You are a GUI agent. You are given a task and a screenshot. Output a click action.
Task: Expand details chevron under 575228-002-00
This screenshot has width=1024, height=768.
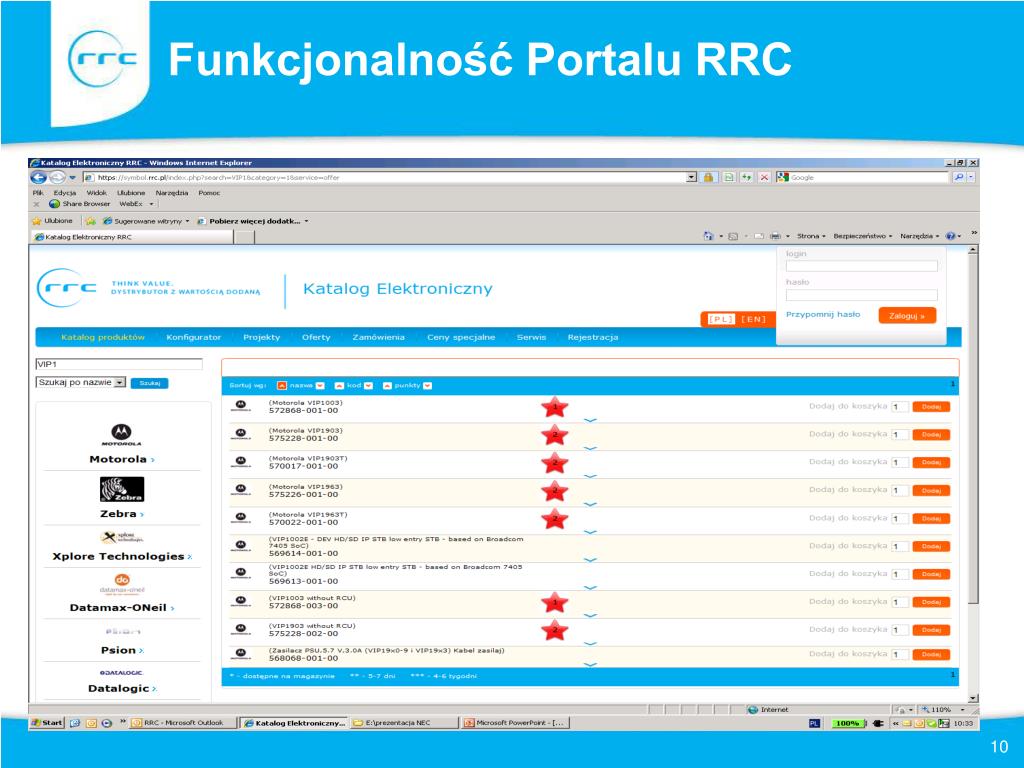tap(590, 643)
